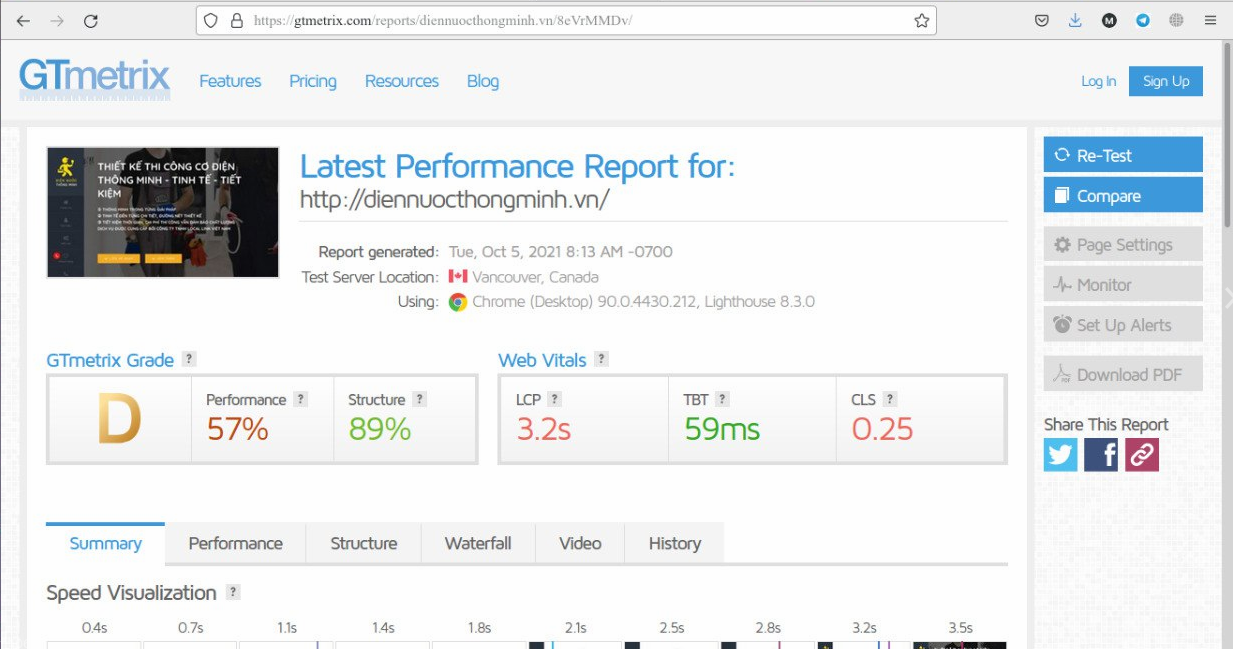
Task: Click the shield tracking protection icon
Action: 210,20
